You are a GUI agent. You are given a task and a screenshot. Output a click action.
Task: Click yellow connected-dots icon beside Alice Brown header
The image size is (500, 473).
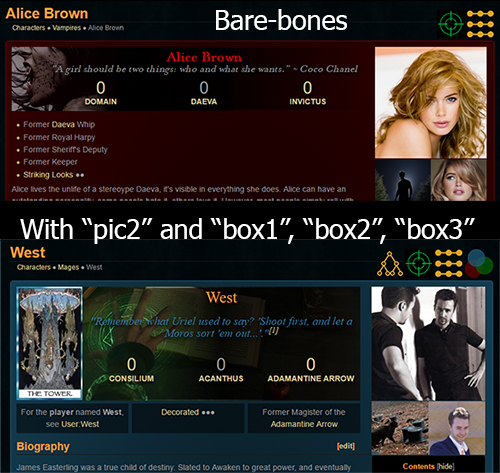480,24
